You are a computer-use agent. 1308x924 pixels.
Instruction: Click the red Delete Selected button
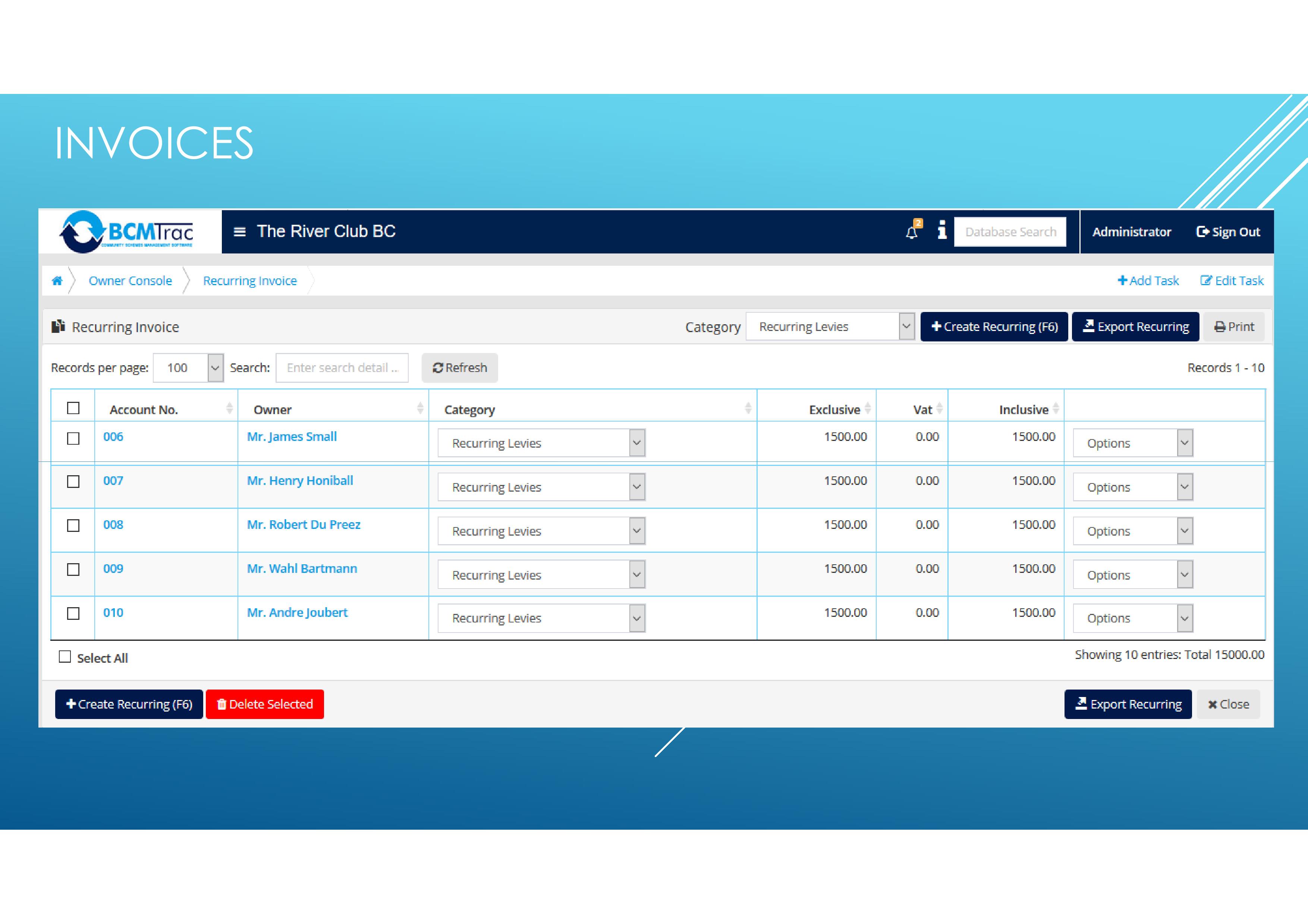pos(265,704)
